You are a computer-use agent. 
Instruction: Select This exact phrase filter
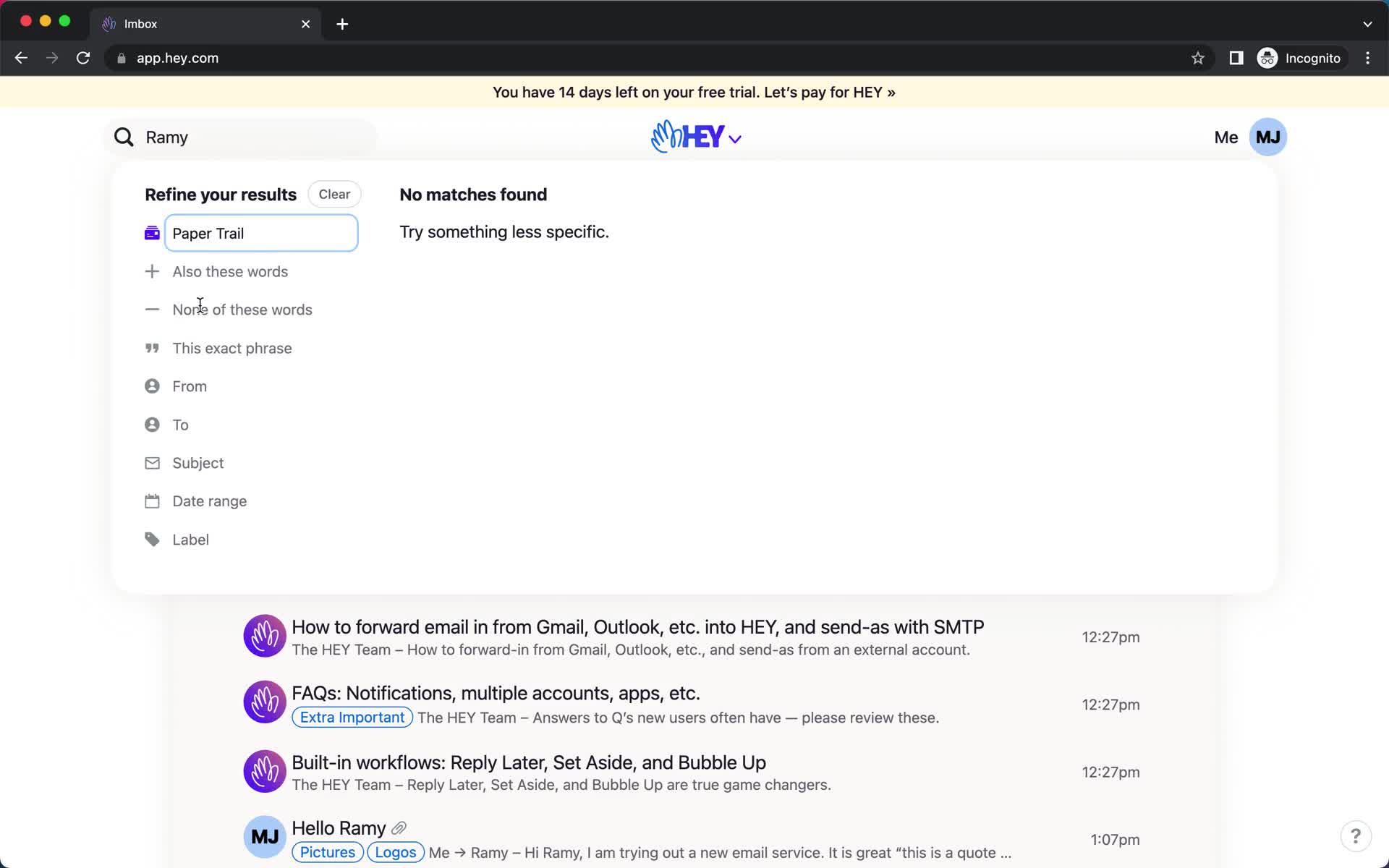pos(232,348)
